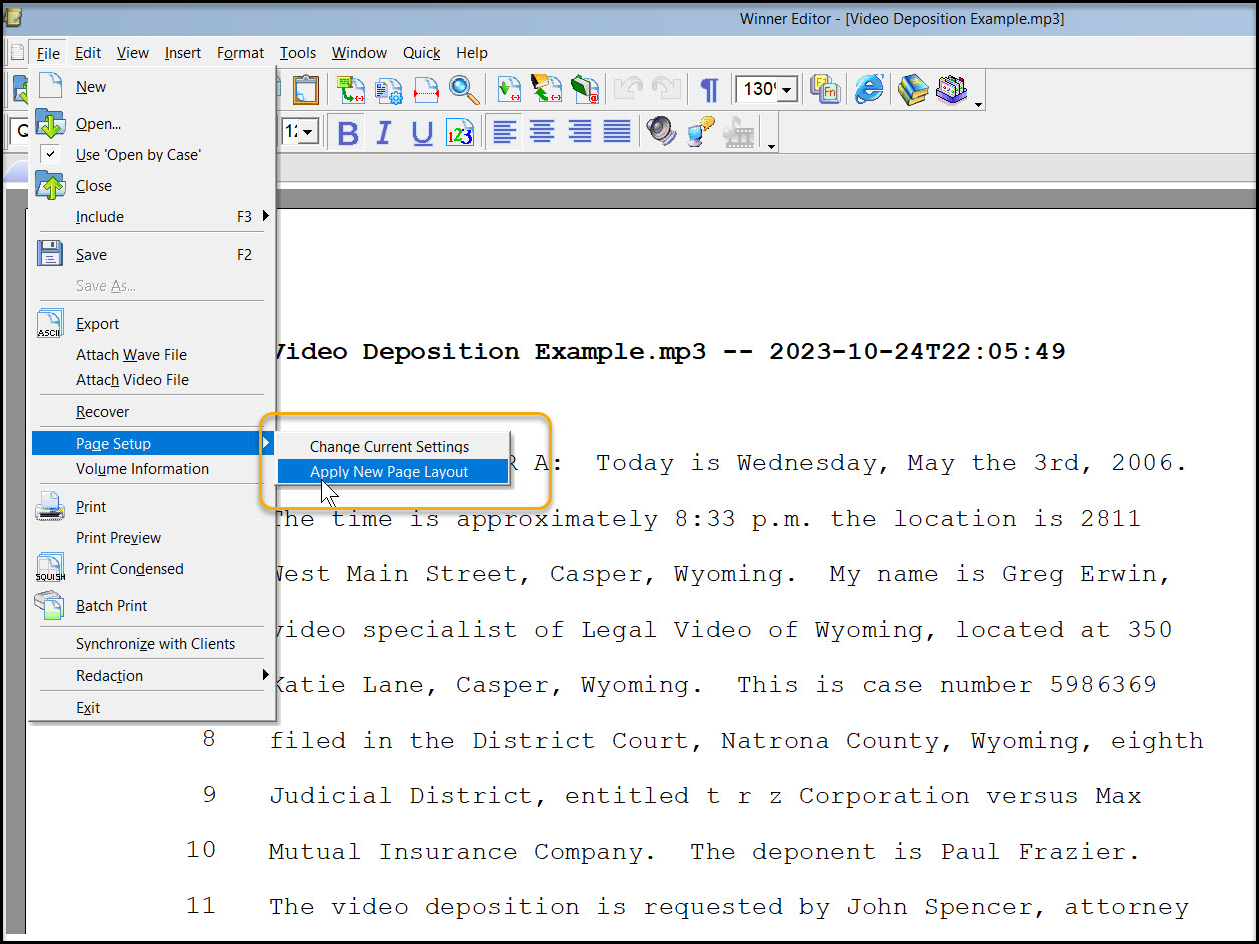Image resolution: width=1259 pixels, height=944 pixels.
Task: Click the Undo arrow toolbar icon
Action: pyautogui.click(x=628, y=89)
